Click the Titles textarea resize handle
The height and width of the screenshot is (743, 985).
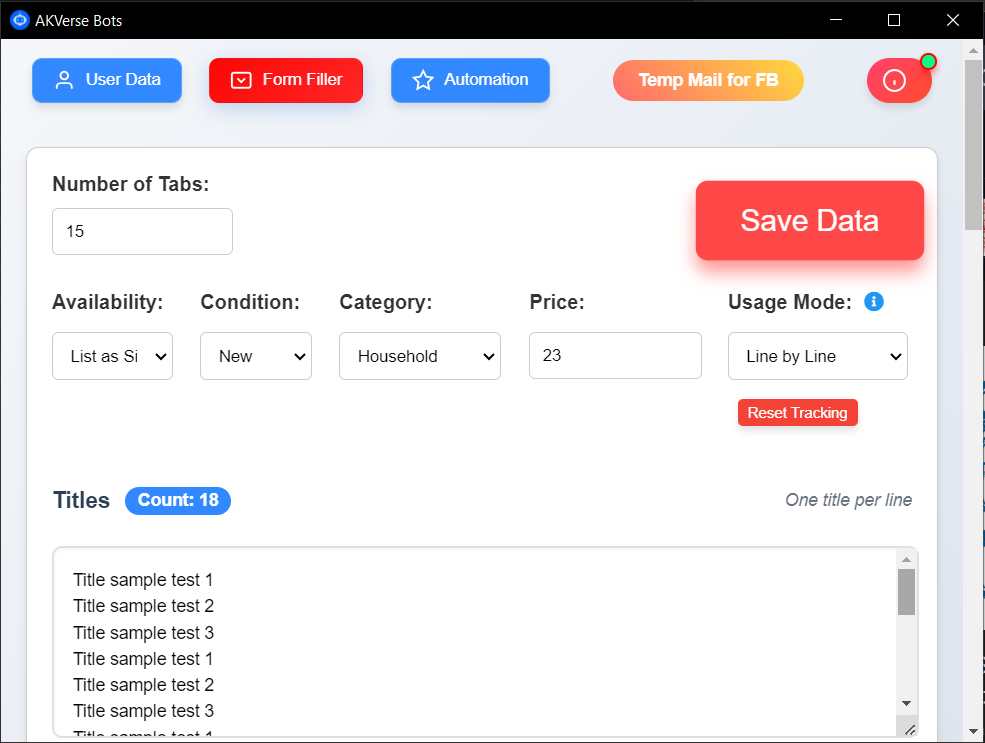pos(909,729)
